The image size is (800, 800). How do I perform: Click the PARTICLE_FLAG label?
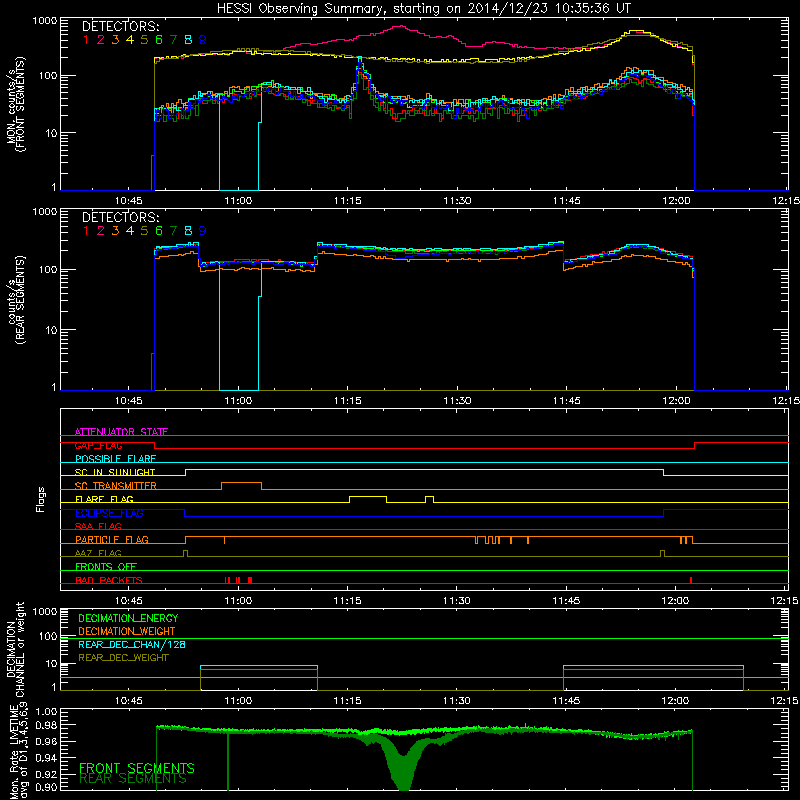112,540
